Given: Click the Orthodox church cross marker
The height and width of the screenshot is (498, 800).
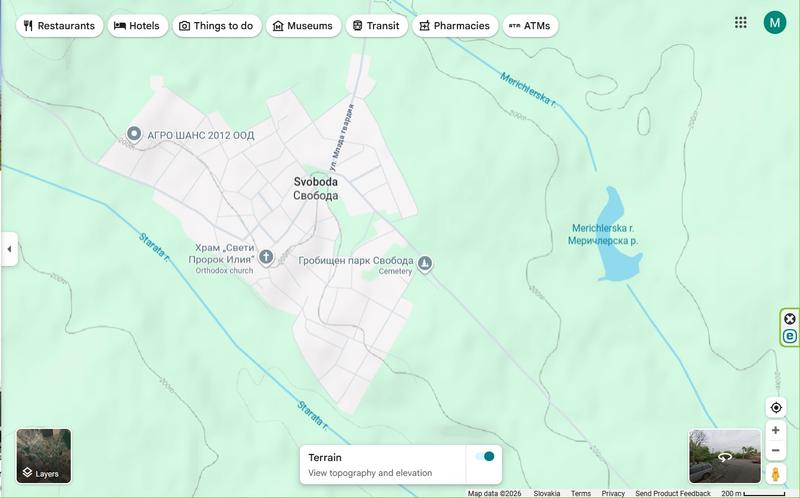Looking at the screenshot, I should (266, 257).
